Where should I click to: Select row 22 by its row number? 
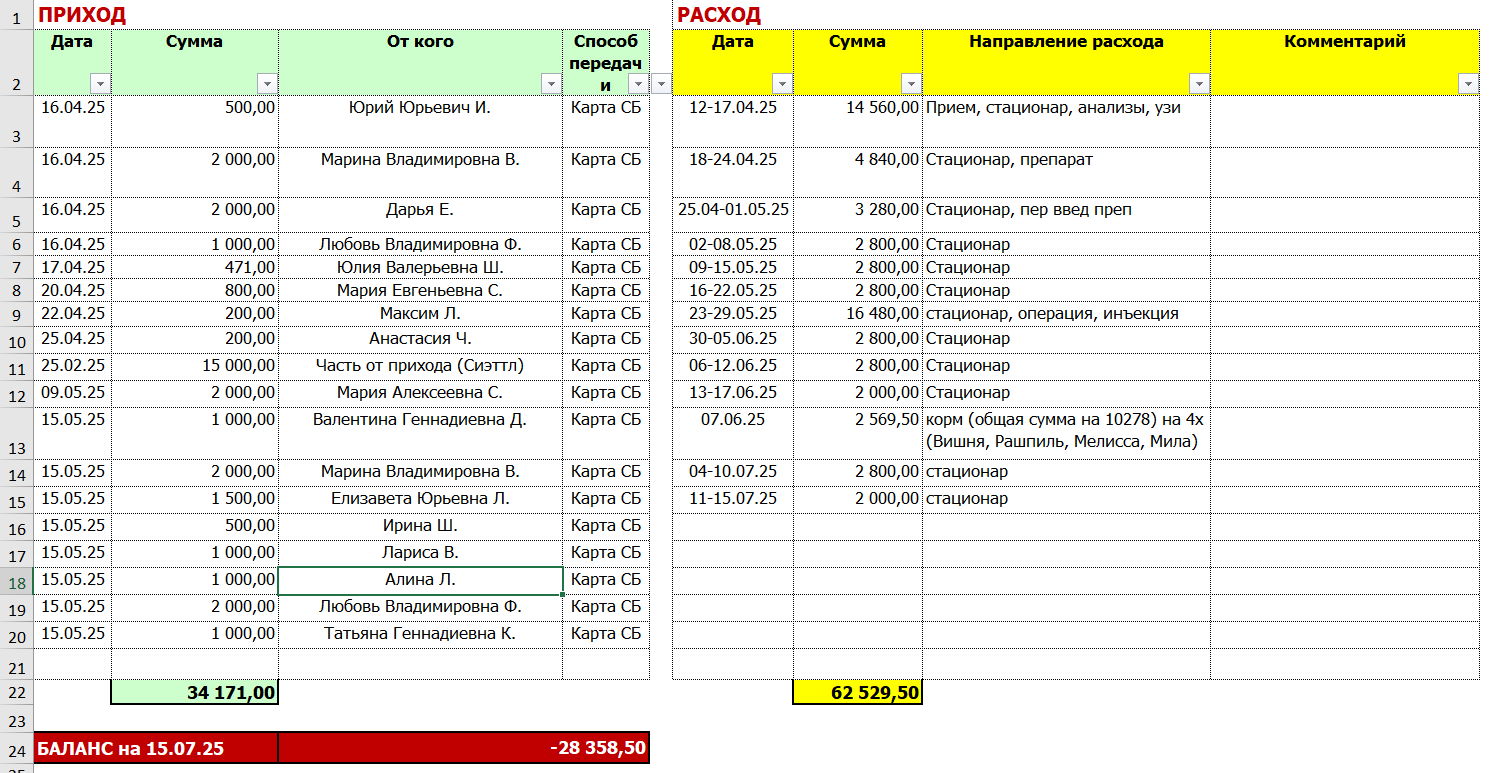coord(16,693)
